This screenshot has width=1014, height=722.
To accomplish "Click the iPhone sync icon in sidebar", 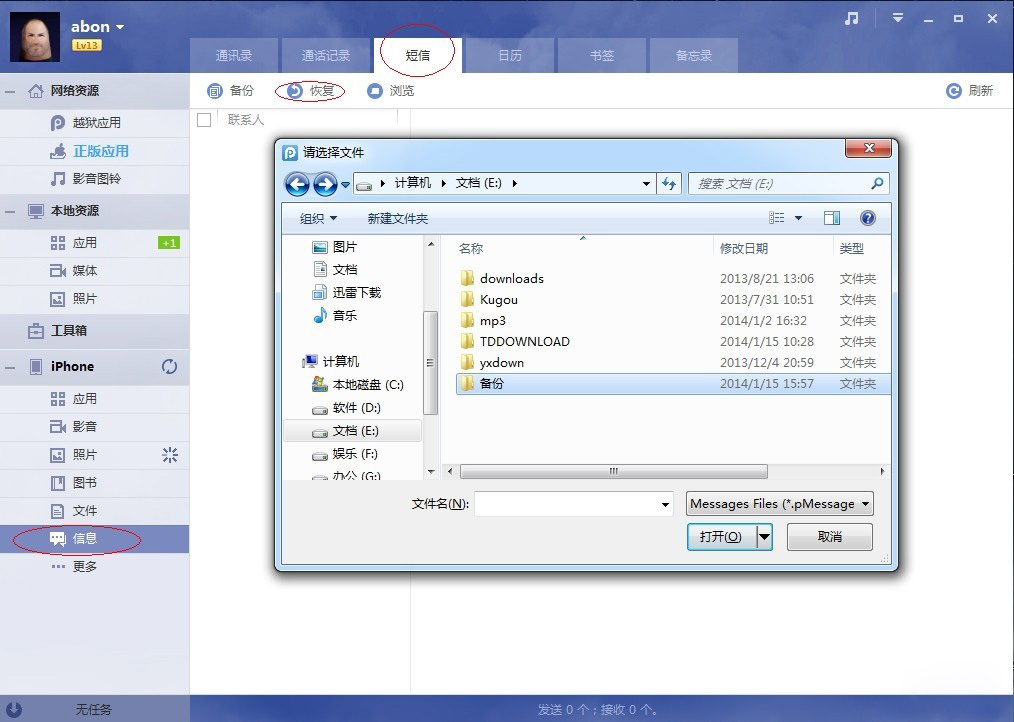I will (169, 367).
